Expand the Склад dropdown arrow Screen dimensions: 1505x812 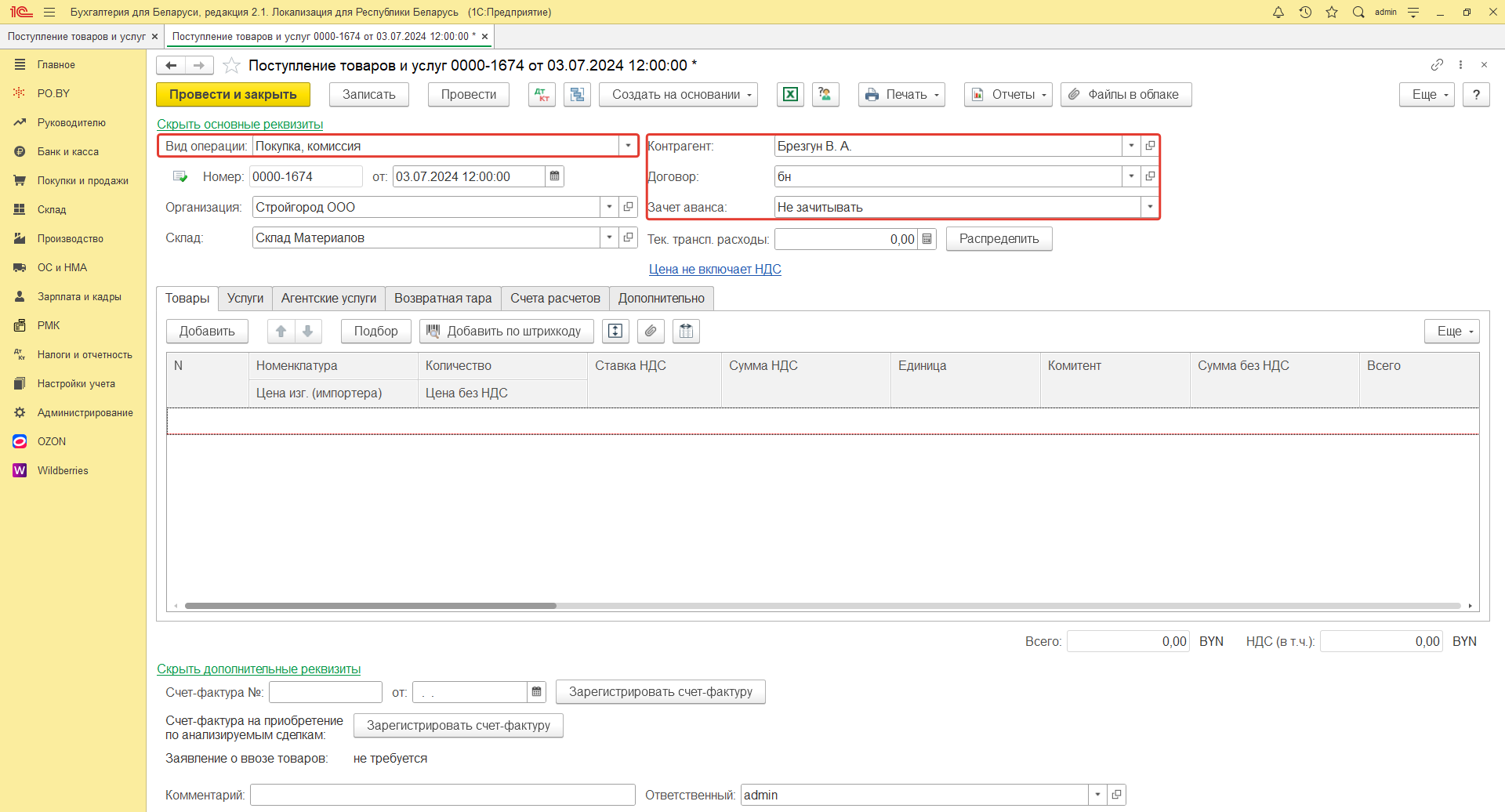[x=609, y=237]
